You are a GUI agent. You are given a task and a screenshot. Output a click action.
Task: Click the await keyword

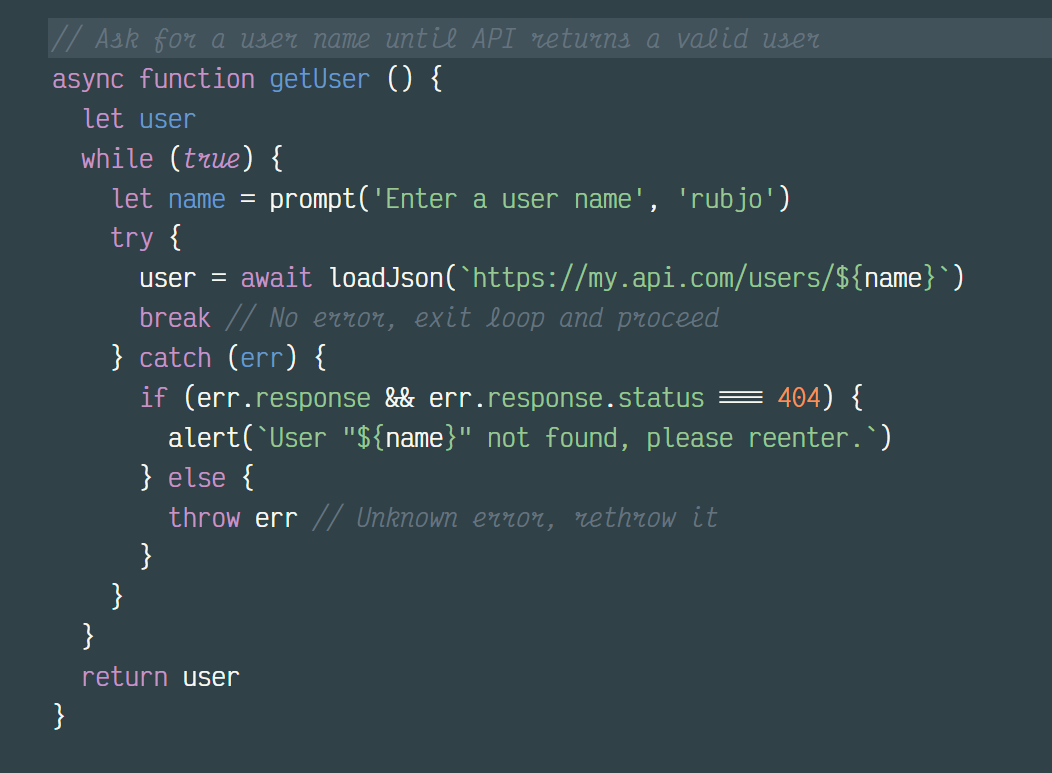pyautogui.click(x=276, y=278)
